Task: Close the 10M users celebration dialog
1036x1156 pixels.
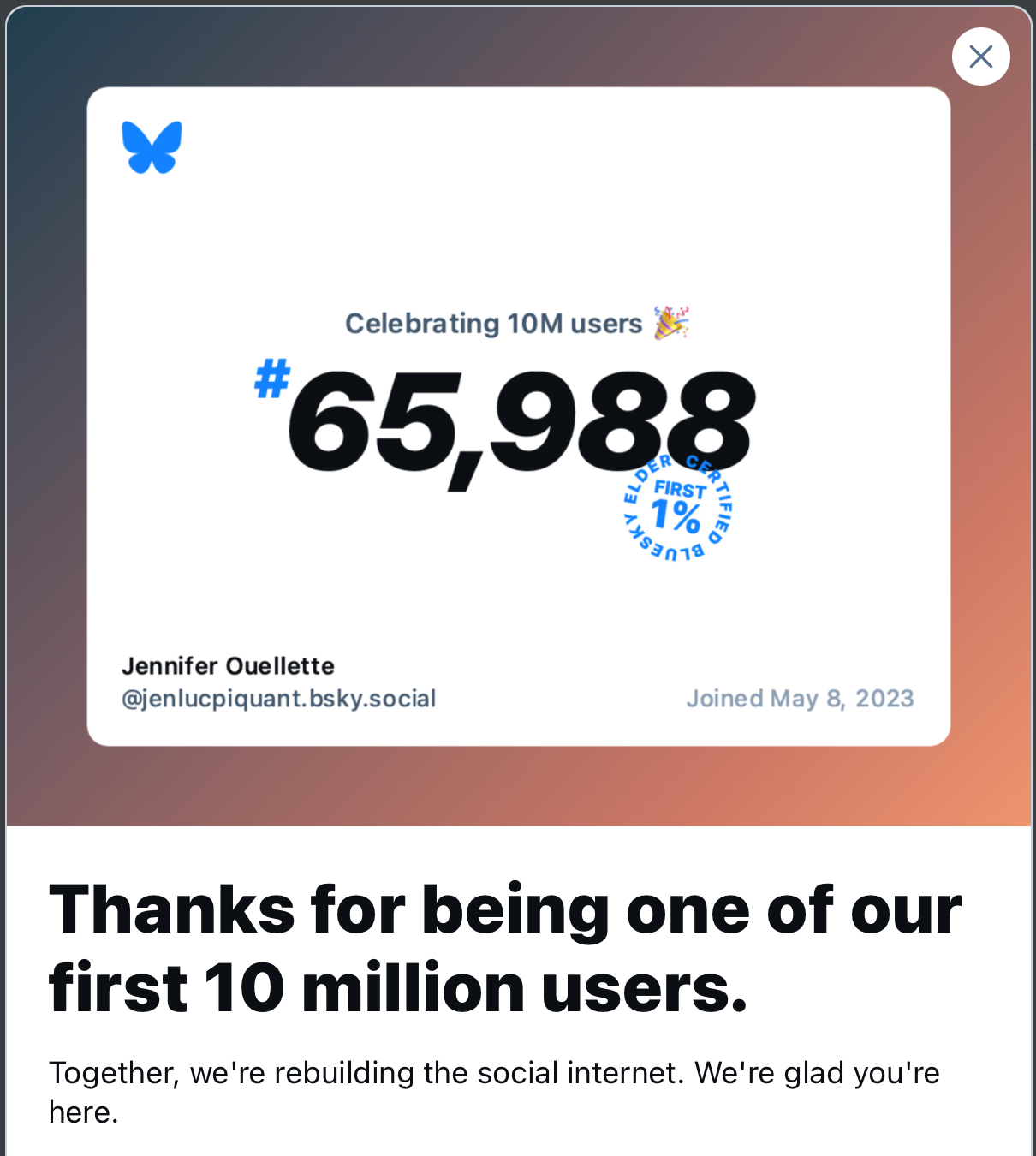Action: pyautogui.click(x=980, y=57)
